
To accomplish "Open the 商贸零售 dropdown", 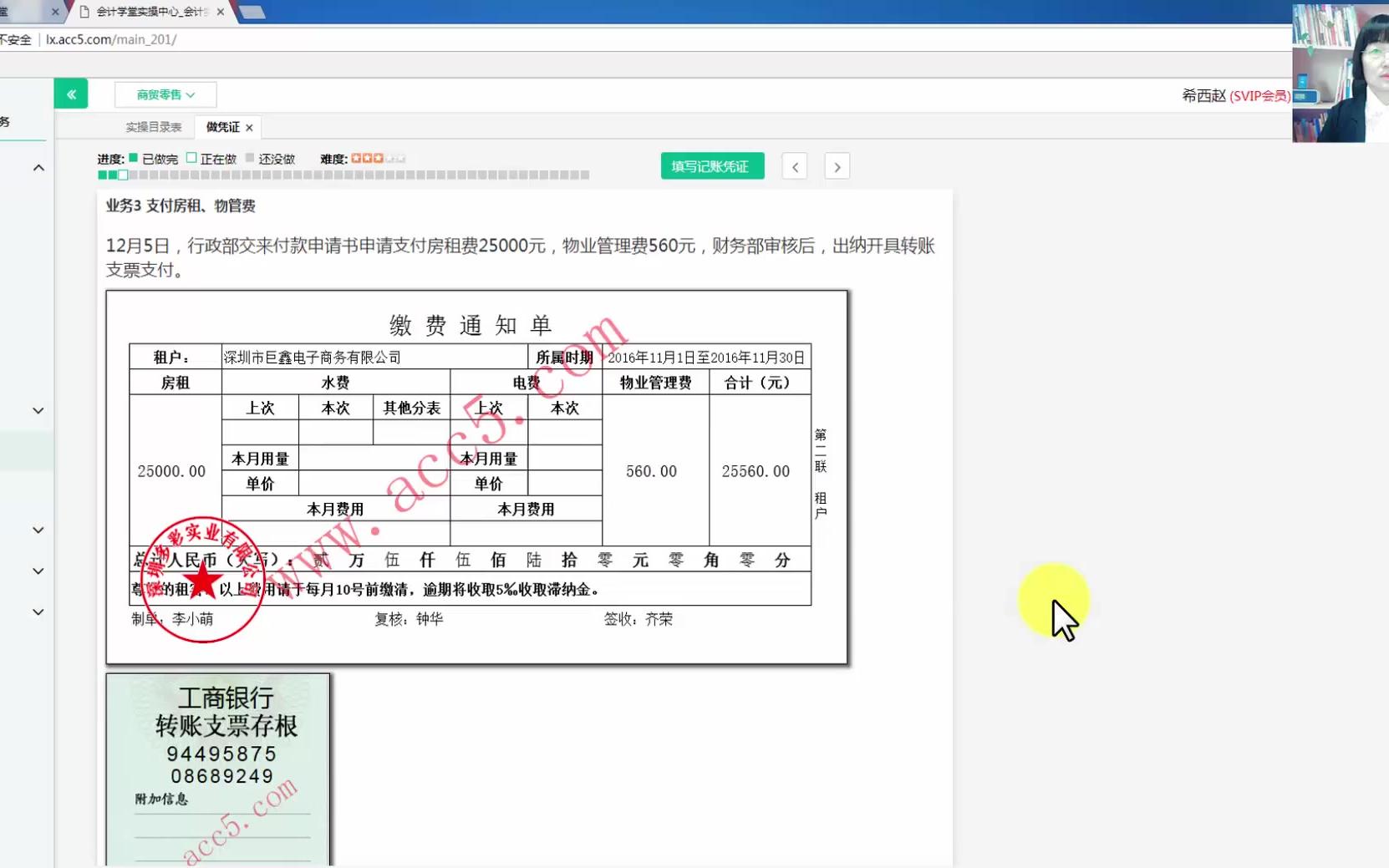I will click(x=165, y=94).
